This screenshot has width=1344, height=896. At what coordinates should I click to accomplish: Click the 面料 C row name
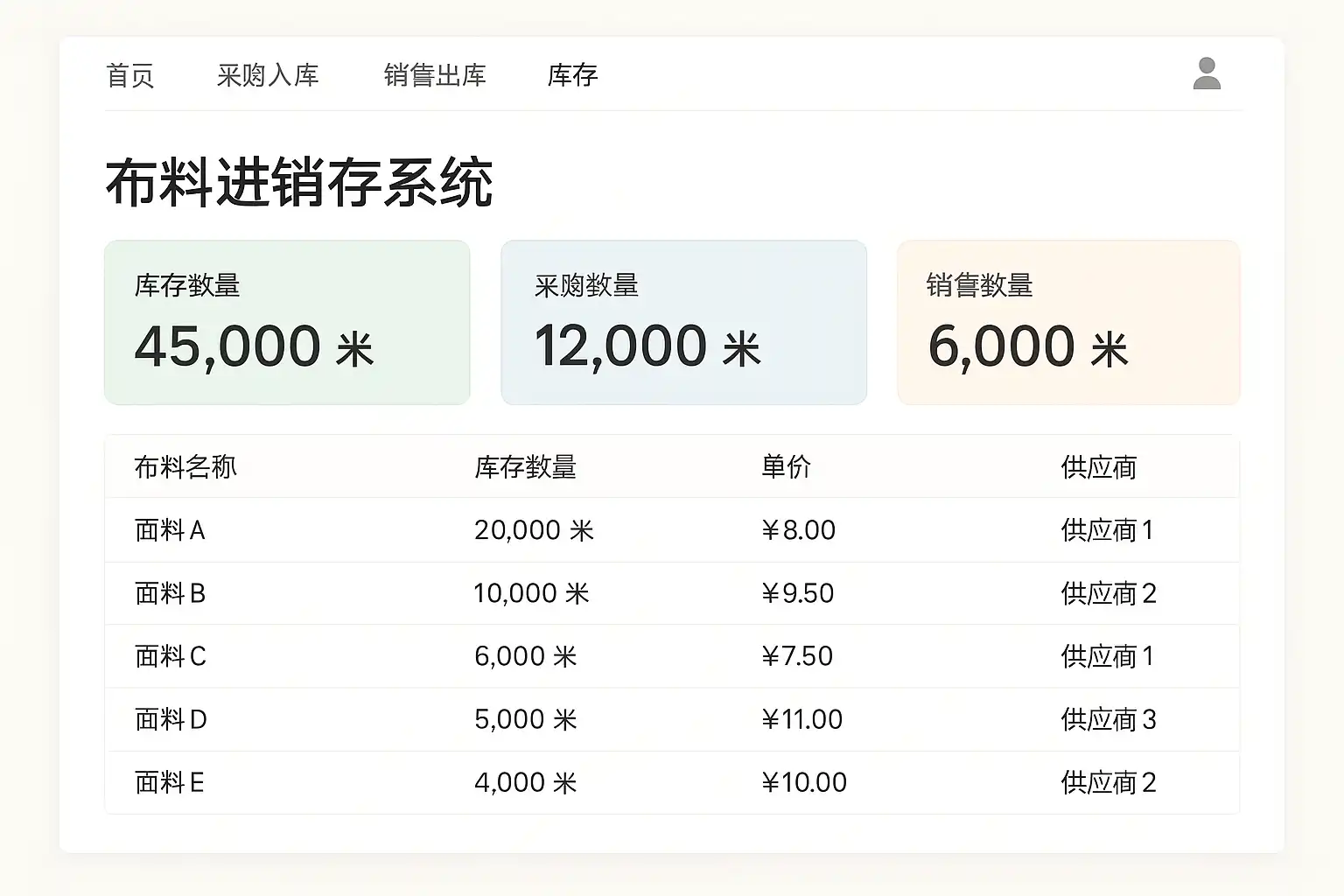[x=170, y=656]
